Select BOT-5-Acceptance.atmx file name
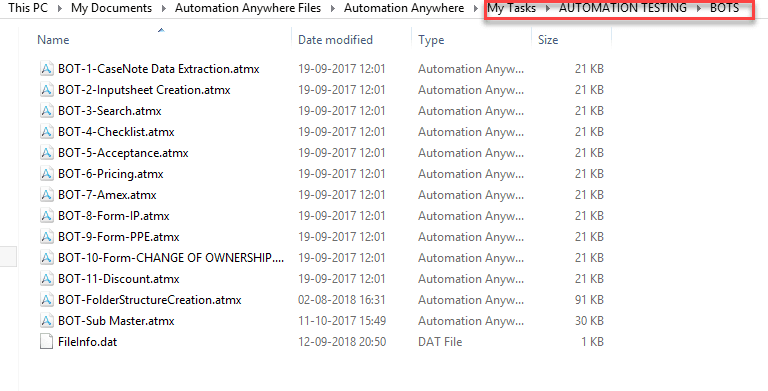This screenshot has width=768, height=391. 123,153
